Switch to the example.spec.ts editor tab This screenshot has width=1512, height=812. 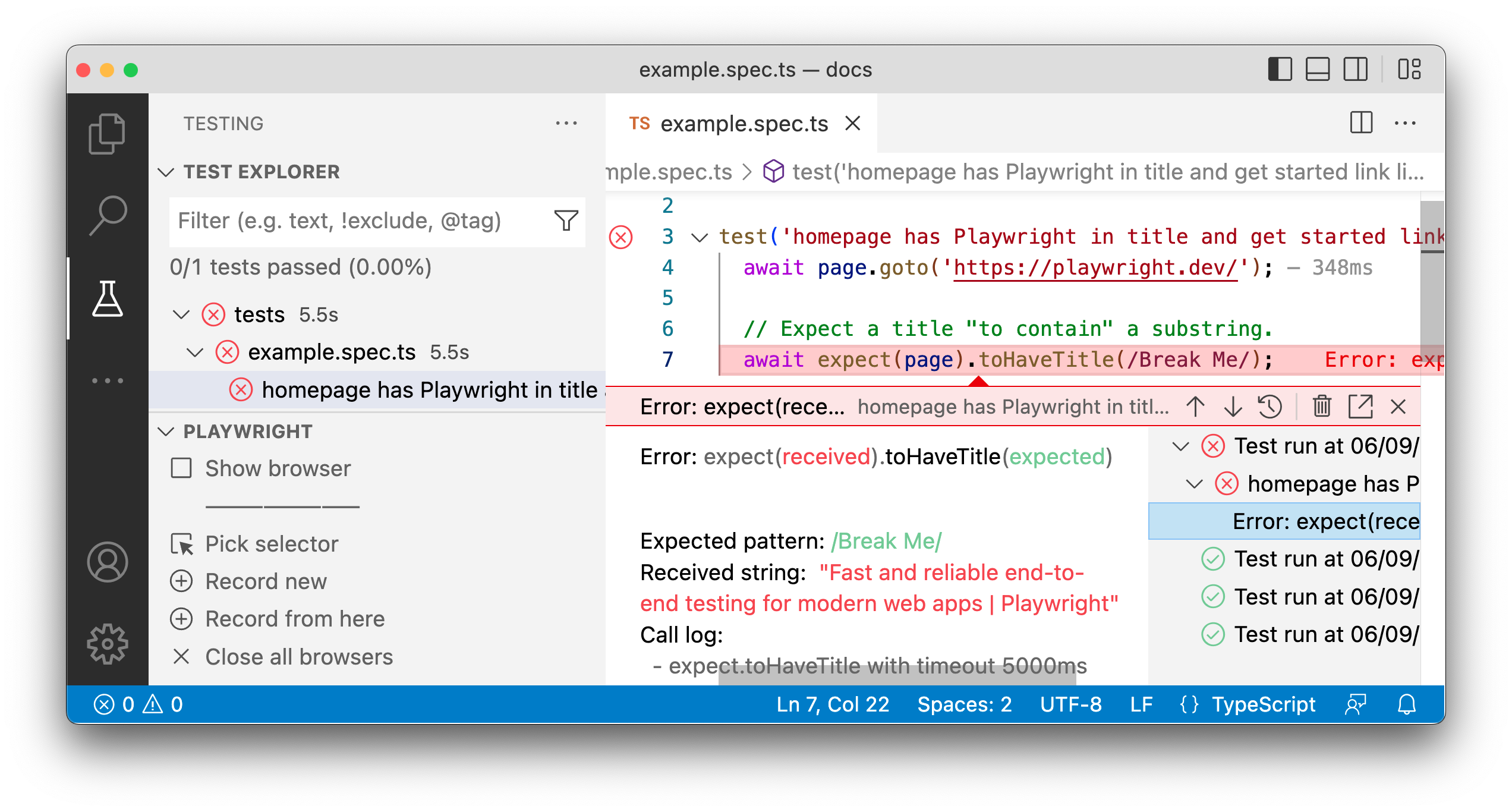click(743, 124)
